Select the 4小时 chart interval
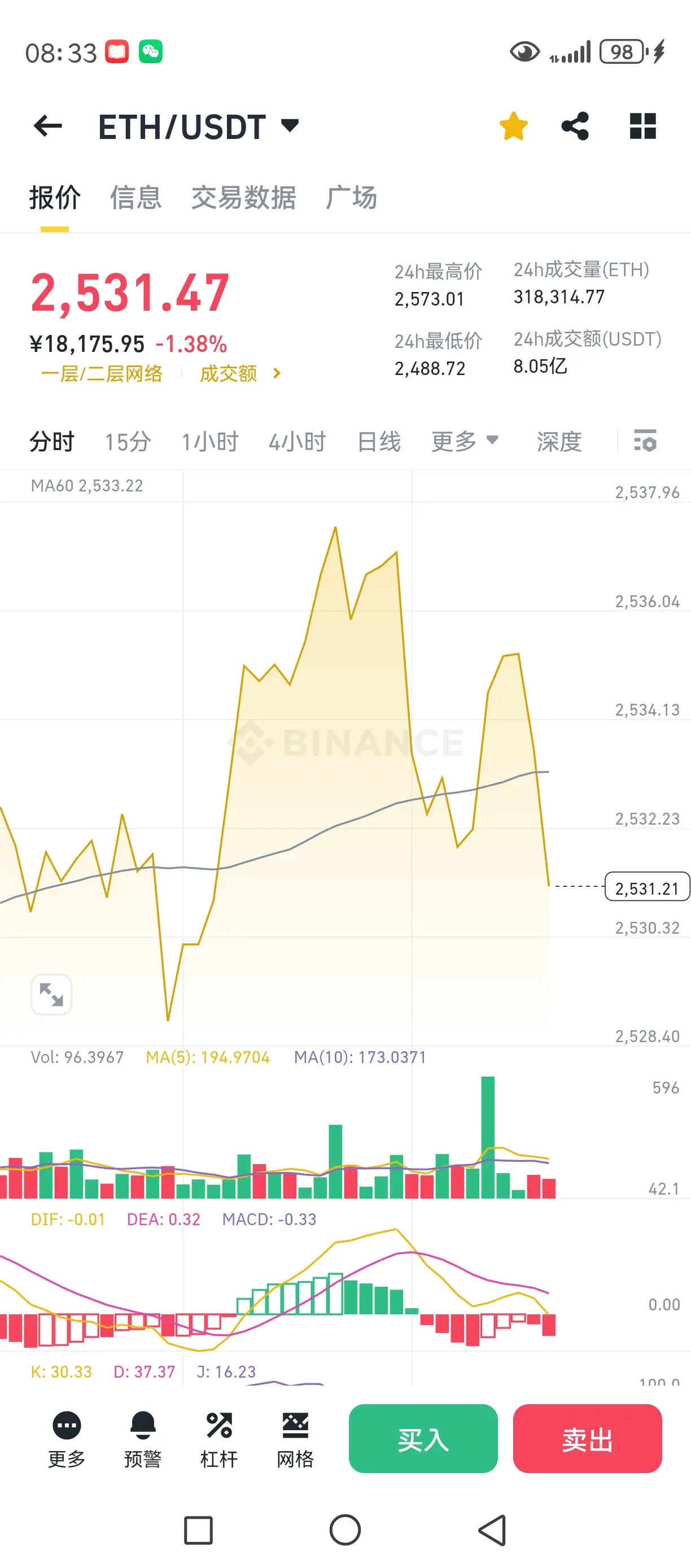Viewport: 691px width, 1568px height. click(x=298, y=441)
